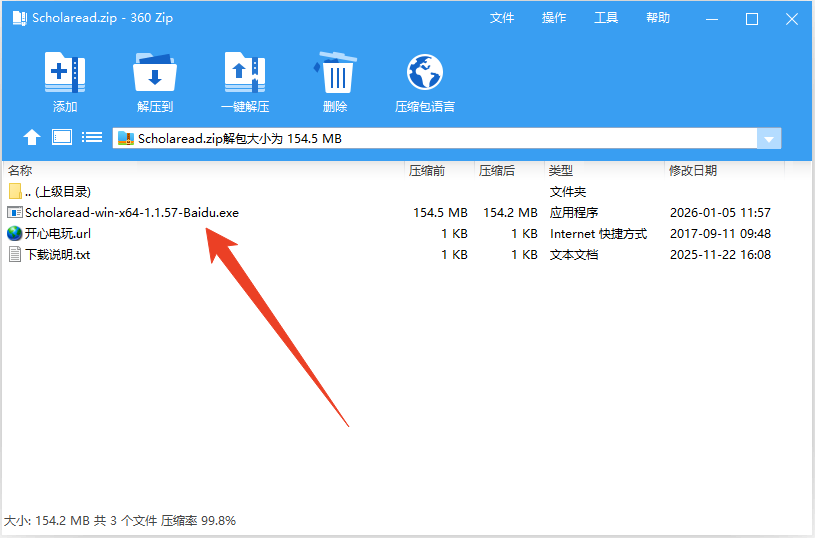Select the 下载说明.txt file name
Viewport: 815px width, 538px height.
[x=58, y=255]
